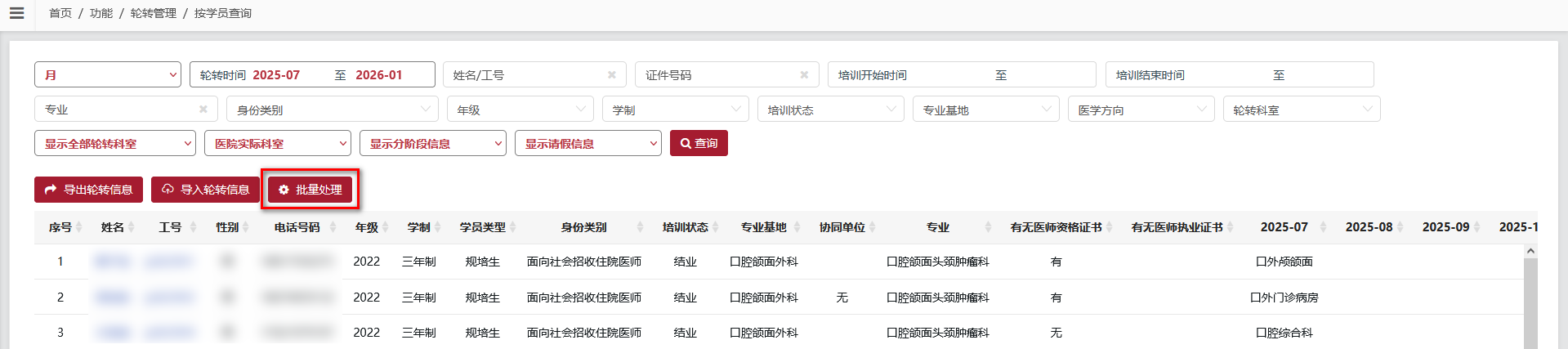The image size is (1568, 349).
Task: Click the 批量处理 batch process button
Action: [x=310, y=190]
